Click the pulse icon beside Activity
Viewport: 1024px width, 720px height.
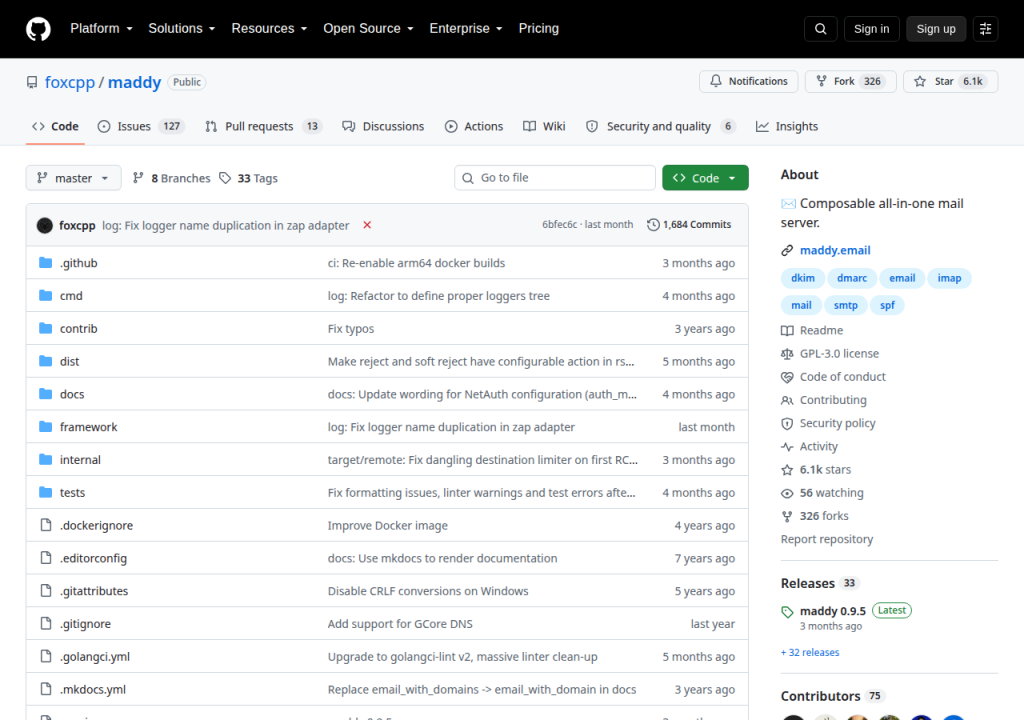[787, 447]
